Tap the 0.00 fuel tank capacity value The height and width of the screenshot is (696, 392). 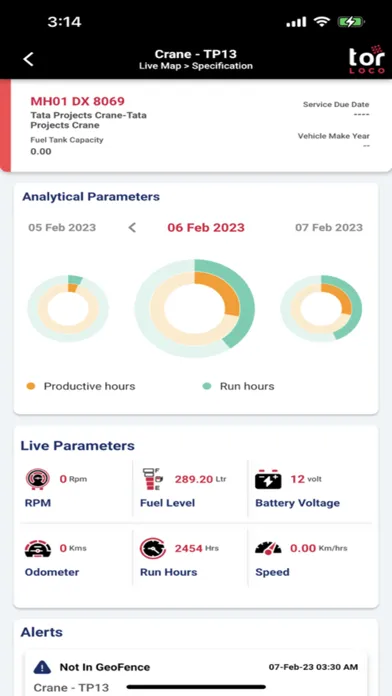click(41, 151)
